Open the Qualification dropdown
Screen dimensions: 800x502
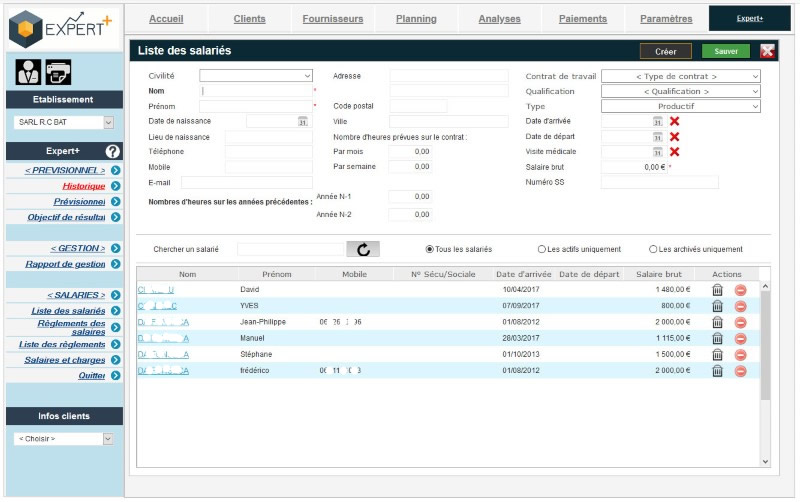[x=681, y=91]
